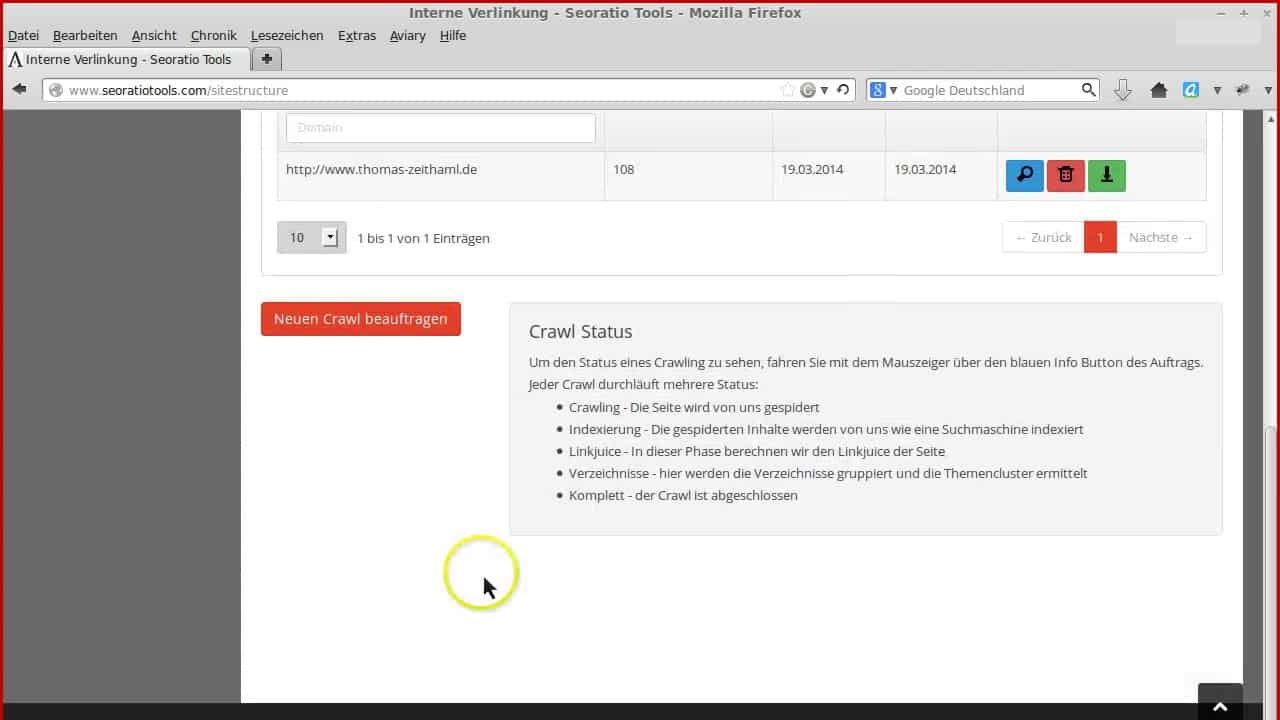
Task: Open the Bearbeiten menu
Action: click(x=85, y=35)
